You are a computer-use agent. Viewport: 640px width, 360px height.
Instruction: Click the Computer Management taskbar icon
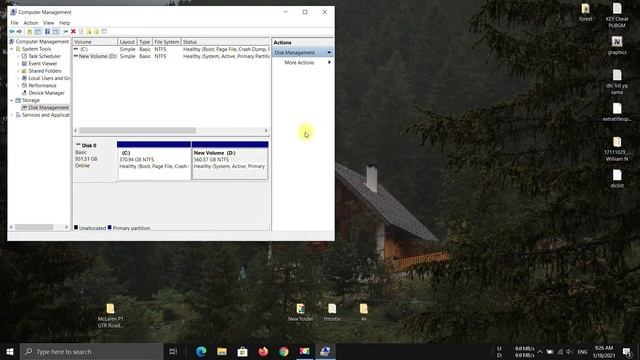point(325,351)
